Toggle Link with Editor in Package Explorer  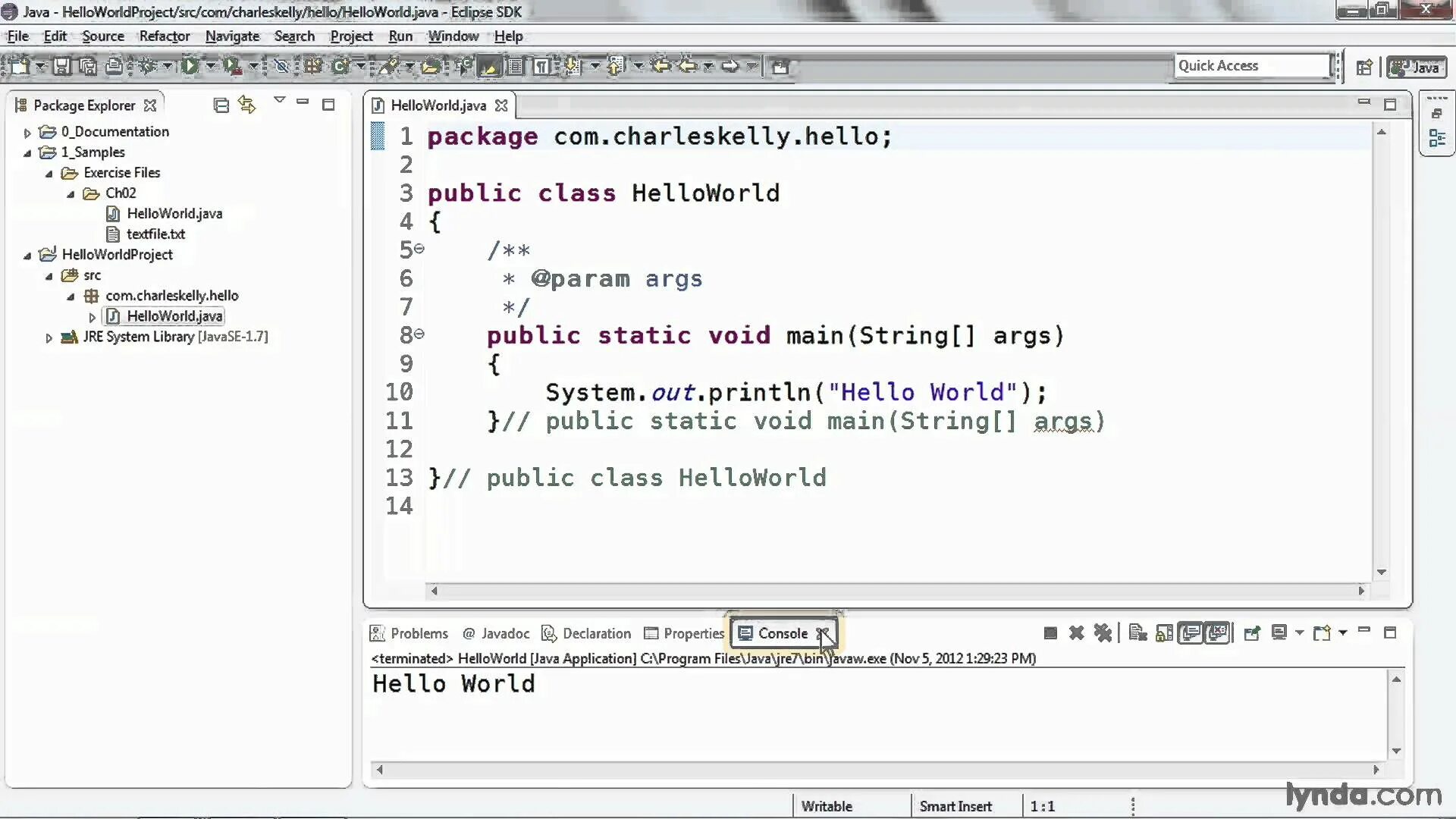click(x=246, y=105)
